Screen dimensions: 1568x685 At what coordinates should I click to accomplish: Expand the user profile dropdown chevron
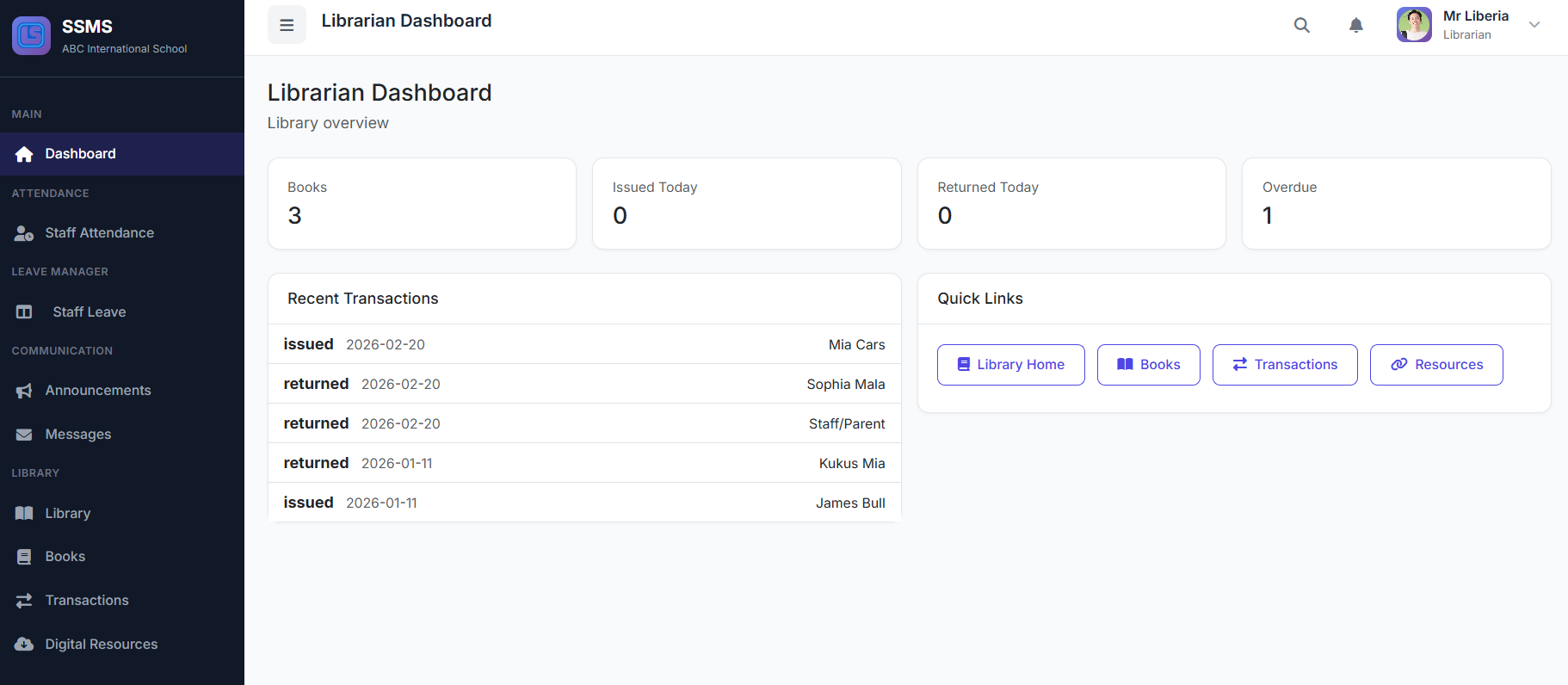click(1534, 25)
